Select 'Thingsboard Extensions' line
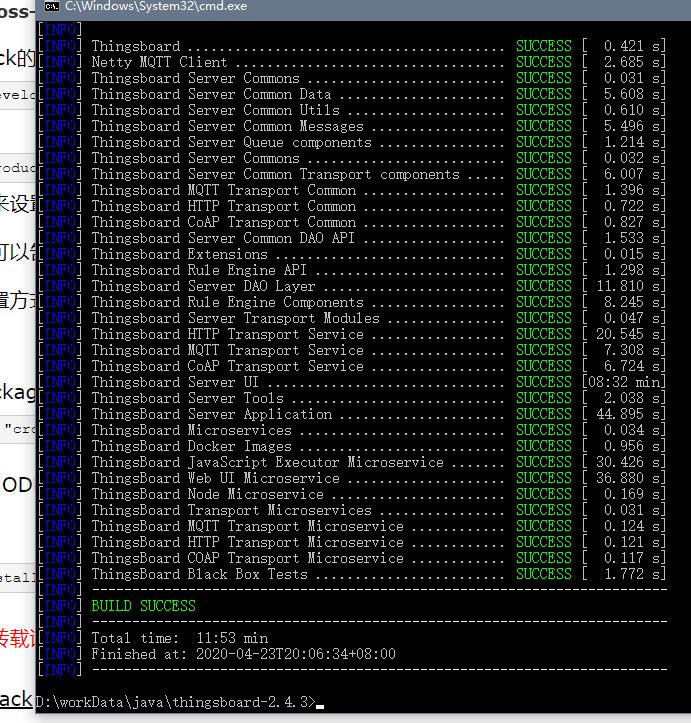This screenshot has width=691, height=723. coord(352,254)
